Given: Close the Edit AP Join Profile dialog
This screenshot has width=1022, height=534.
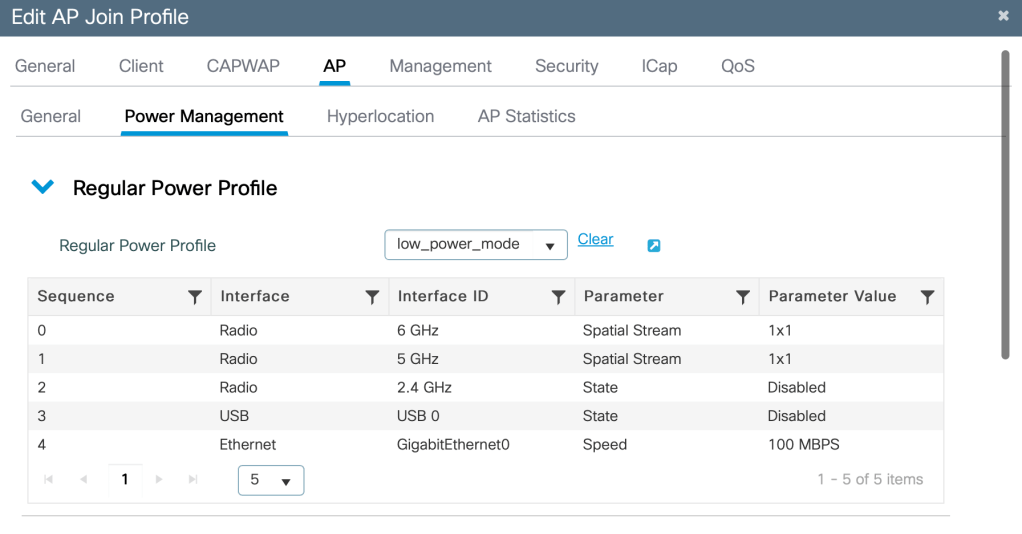Looking at the screenshot, I should tap(1003, 16).
